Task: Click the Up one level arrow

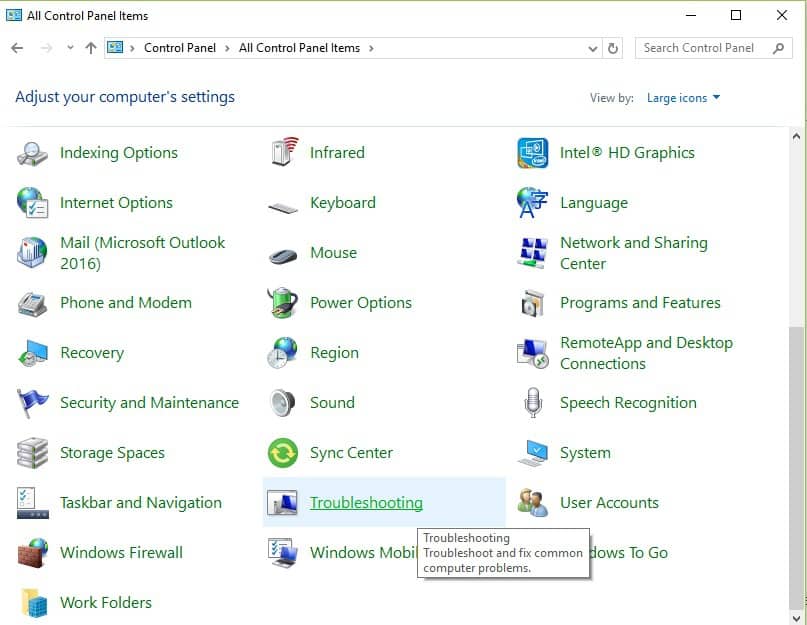Action: pos(91,48)
